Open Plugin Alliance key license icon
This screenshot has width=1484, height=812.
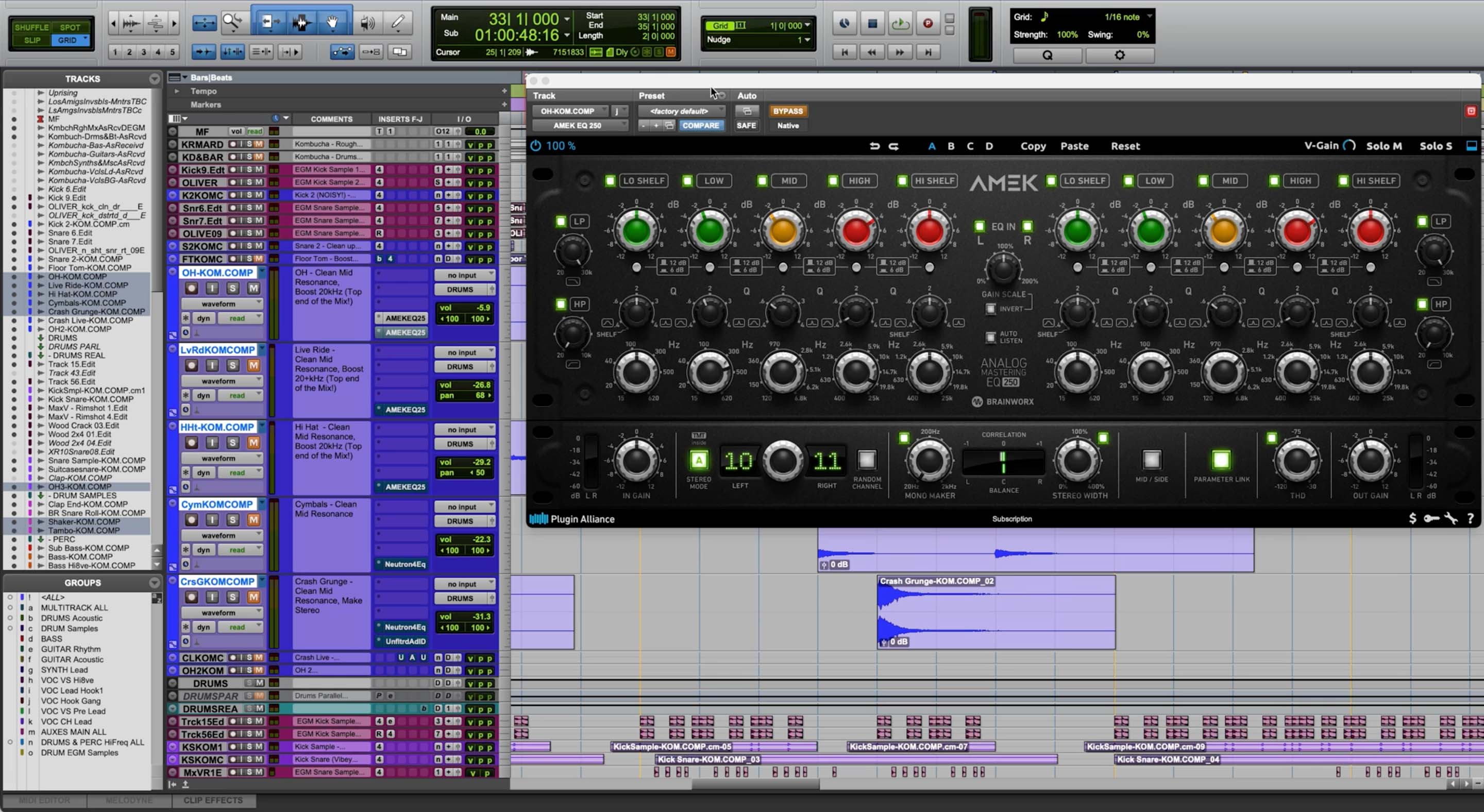(1431, 518)
